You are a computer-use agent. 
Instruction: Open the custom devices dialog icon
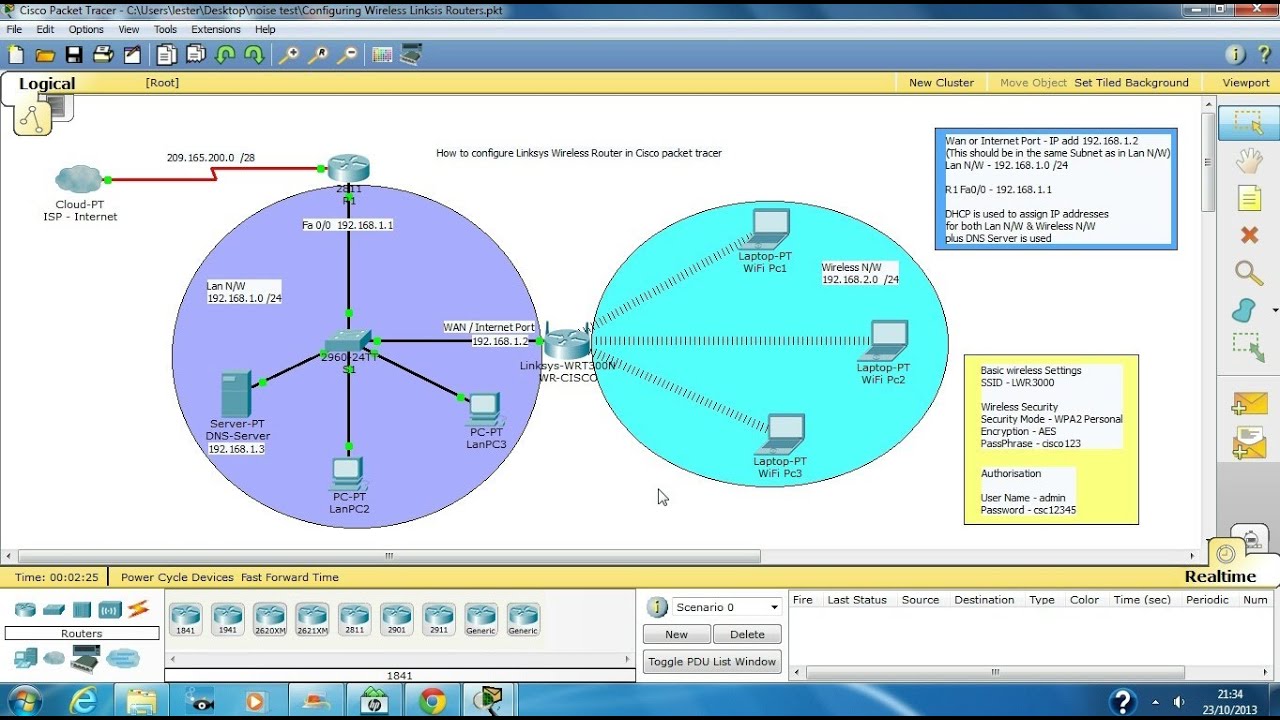[x=411, y=55]
